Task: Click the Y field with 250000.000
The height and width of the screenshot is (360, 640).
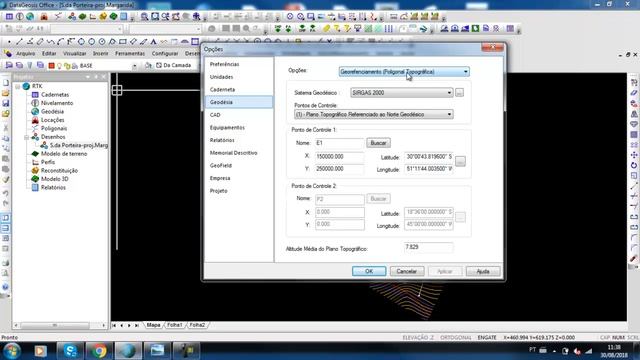Action: coord(339,169)
